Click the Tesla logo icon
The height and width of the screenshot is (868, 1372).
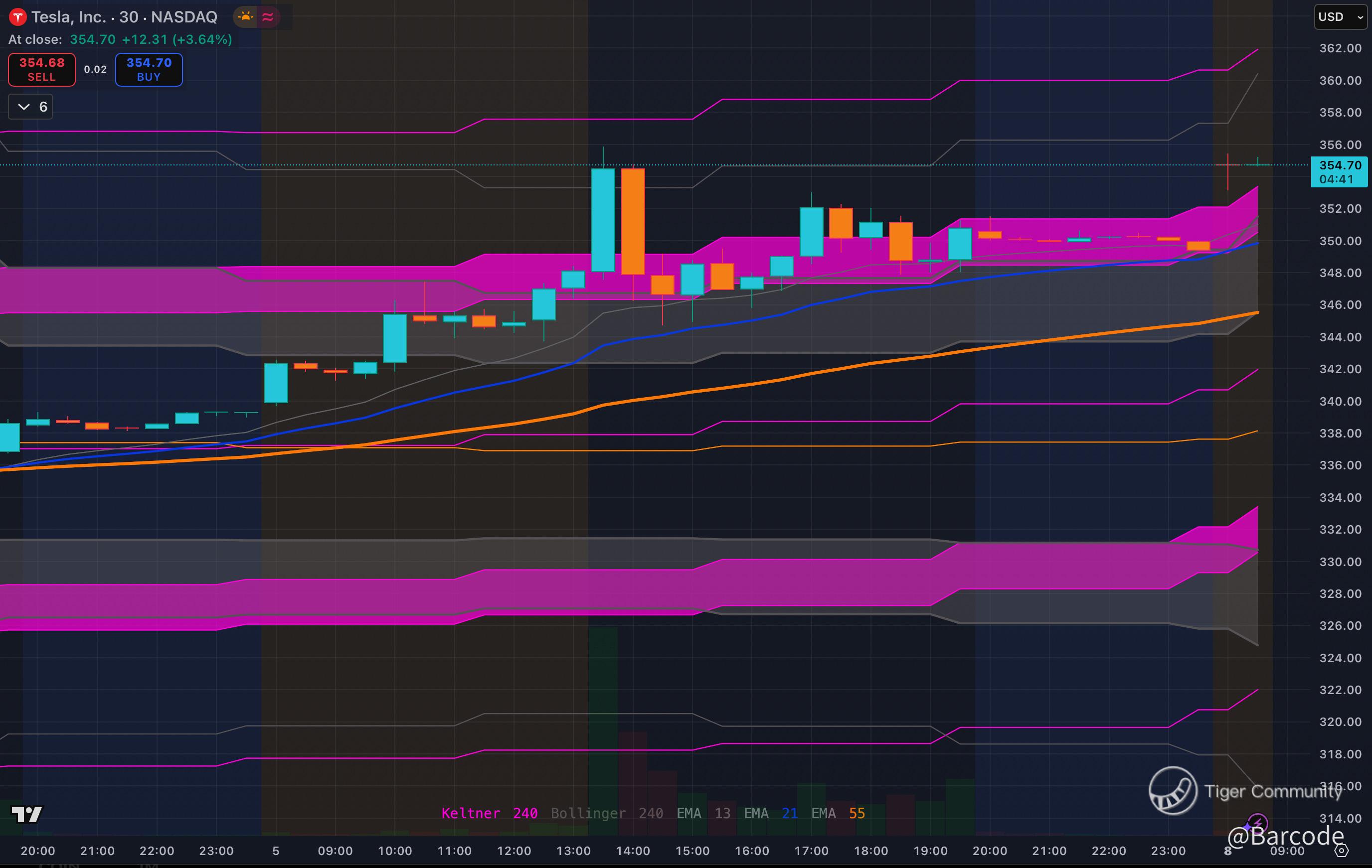(x=17, y=17)
